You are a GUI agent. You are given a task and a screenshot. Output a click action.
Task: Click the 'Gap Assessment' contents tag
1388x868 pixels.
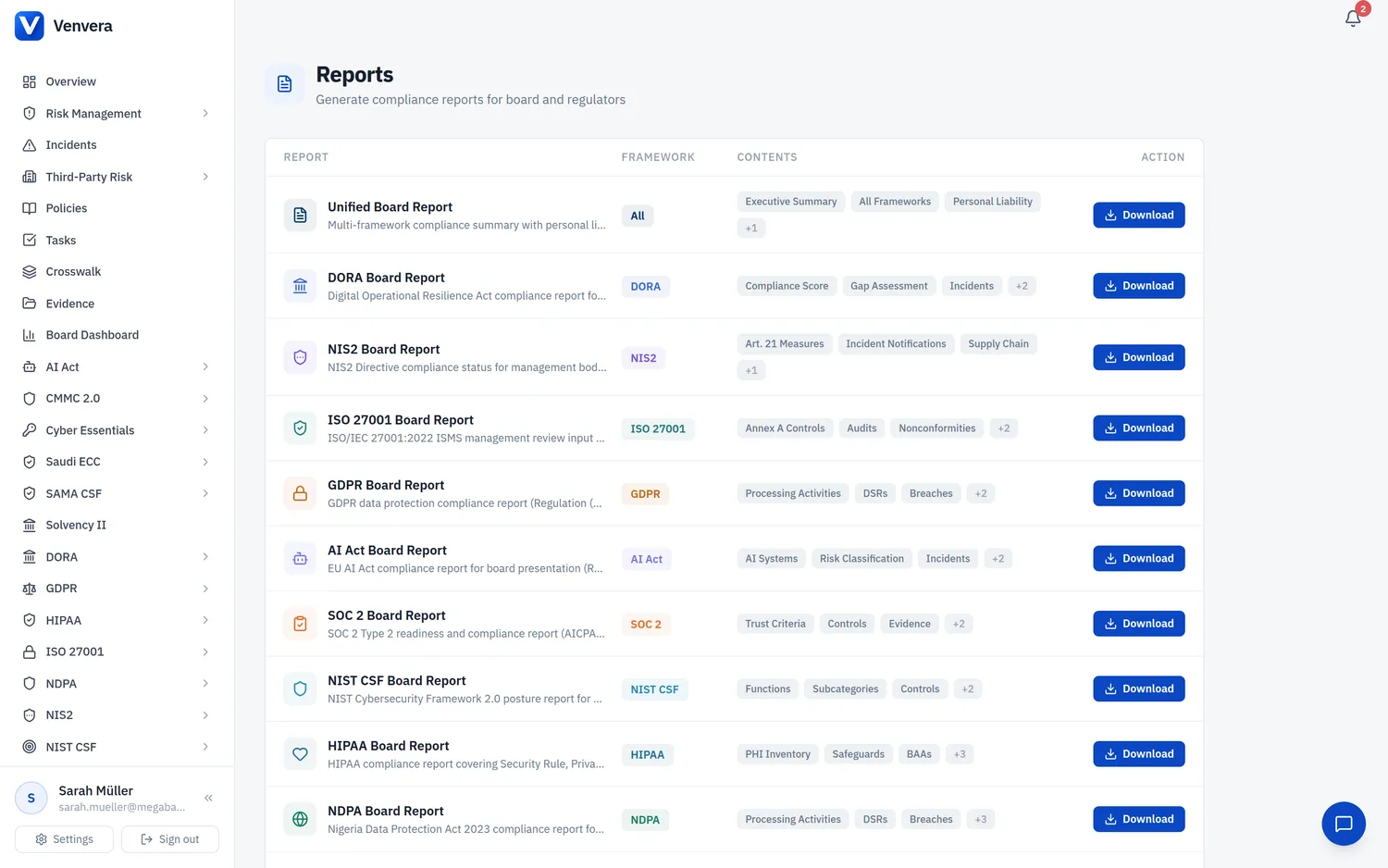(888, 286)
